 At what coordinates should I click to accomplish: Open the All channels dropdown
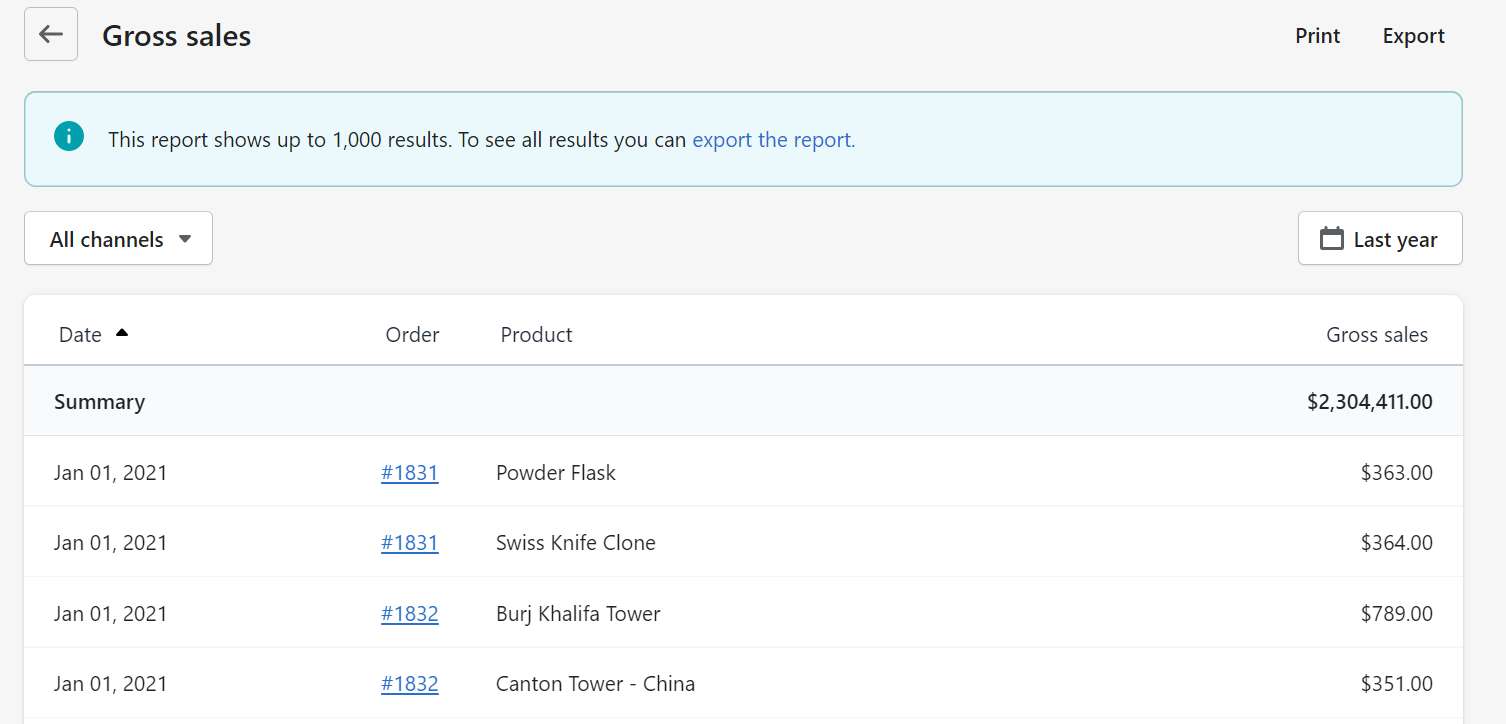click(118, 238)
